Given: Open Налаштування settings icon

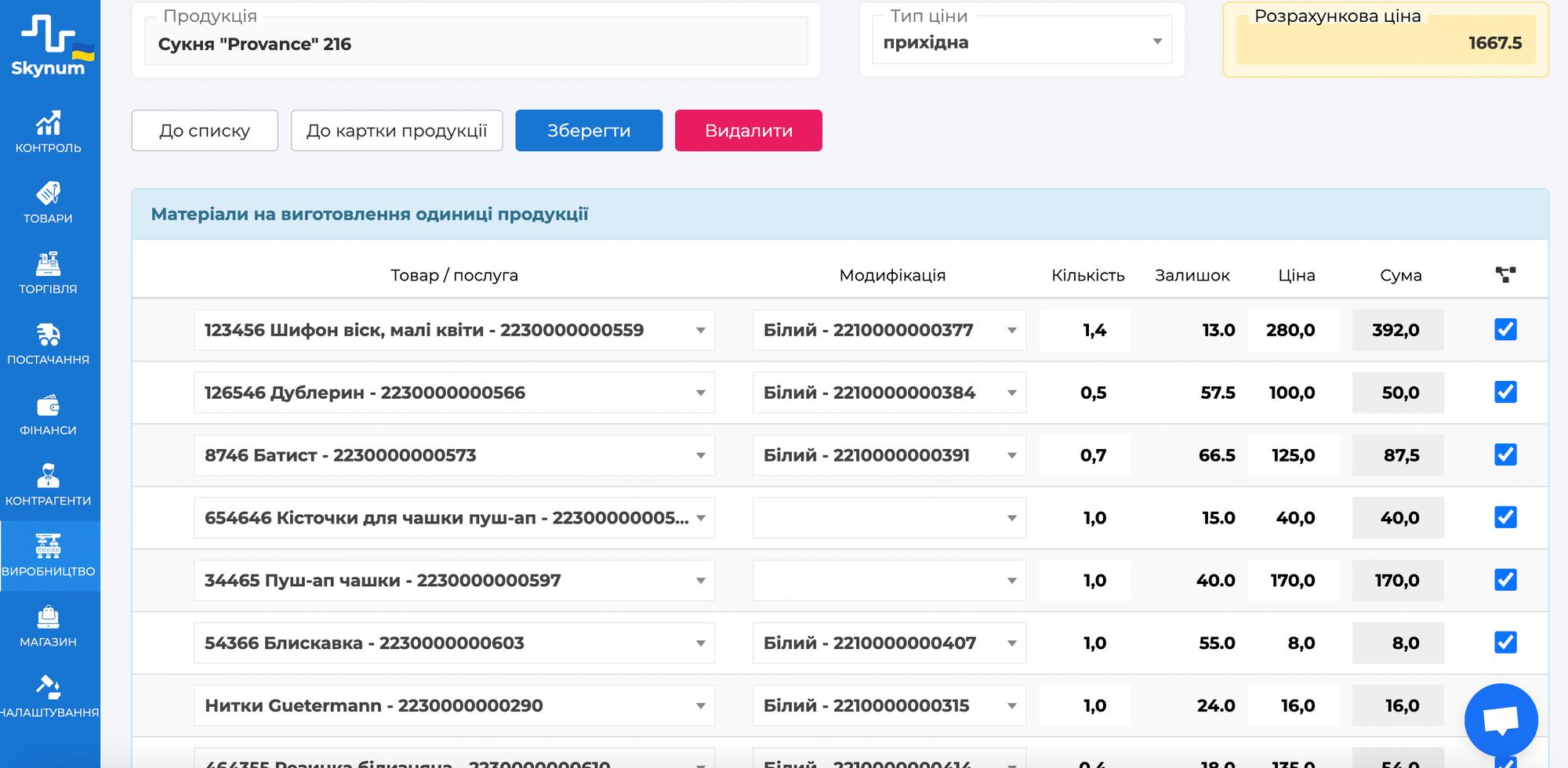Looking at the screenshot, I should [x=48, y=687].
